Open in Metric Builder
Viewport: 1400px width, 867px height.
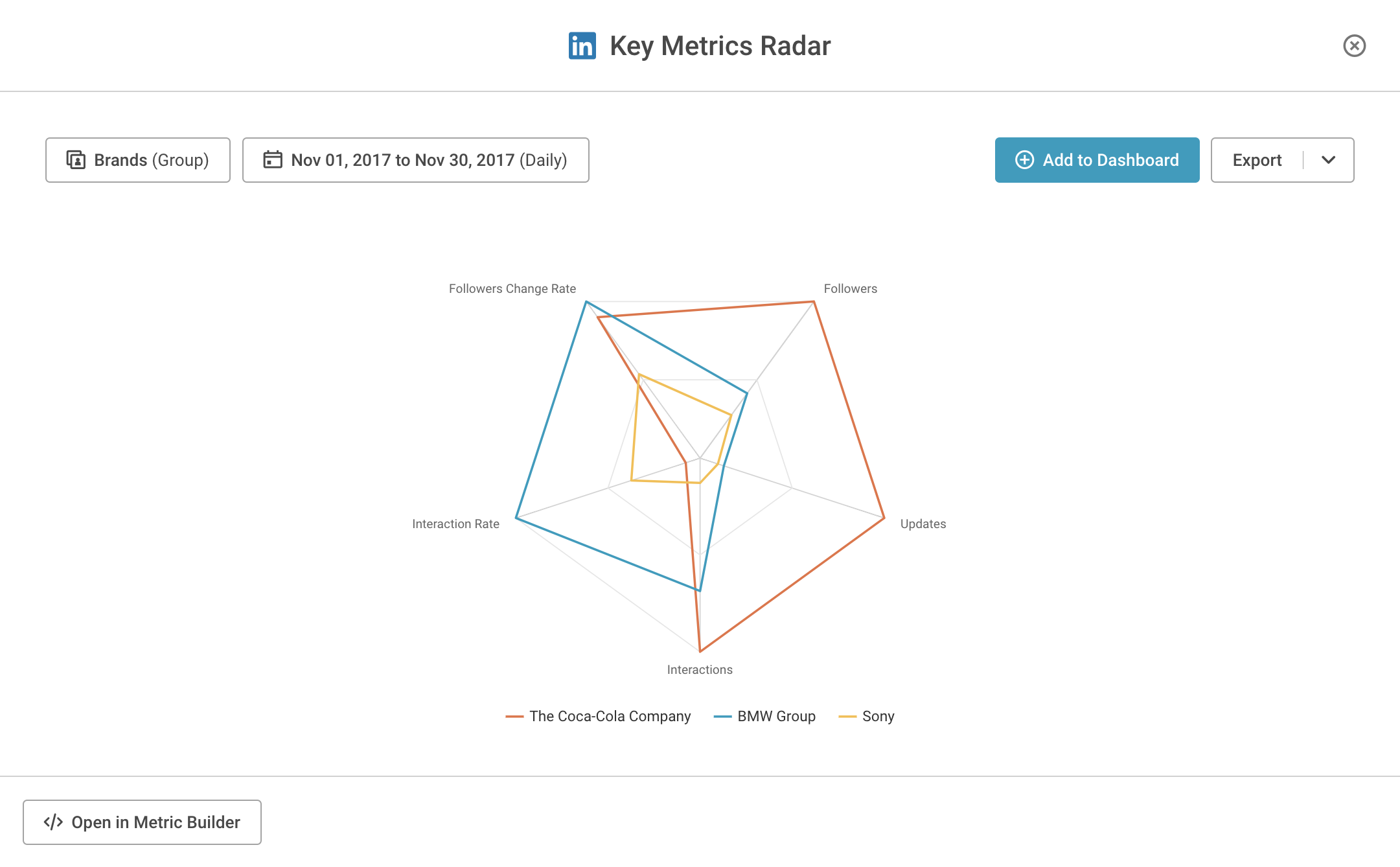(142, 822)
